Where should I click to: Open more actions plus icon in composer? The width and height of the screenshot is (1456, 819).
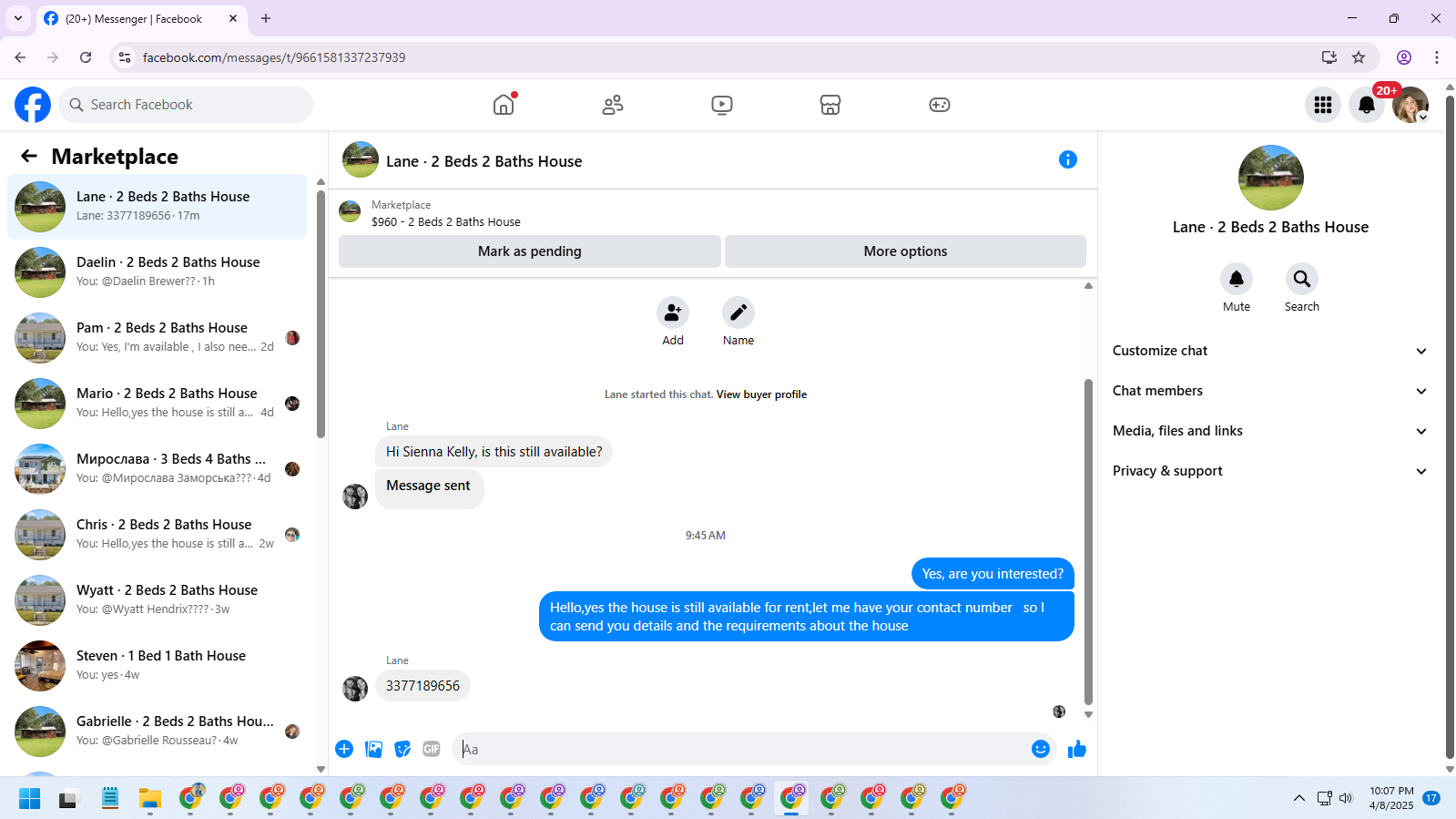point(344,749)
